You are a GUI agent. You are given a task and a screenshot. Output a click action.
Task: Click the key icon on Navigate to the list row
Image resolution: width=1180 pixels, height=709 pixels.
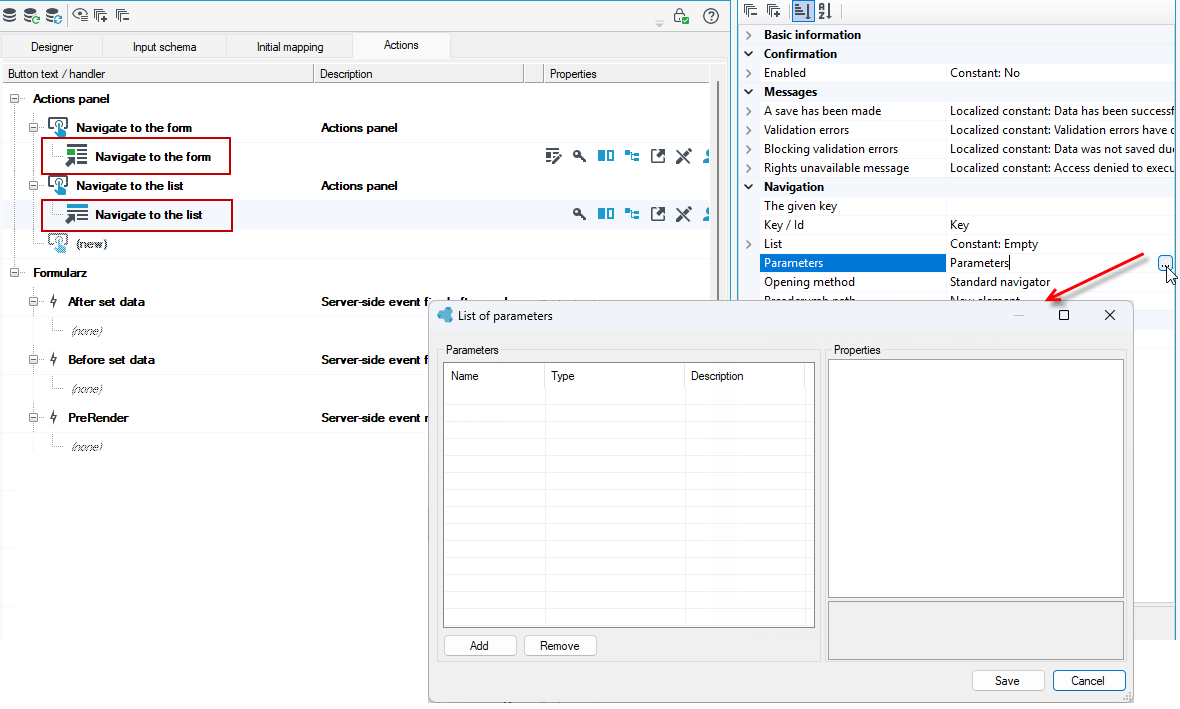click(579, 214)
